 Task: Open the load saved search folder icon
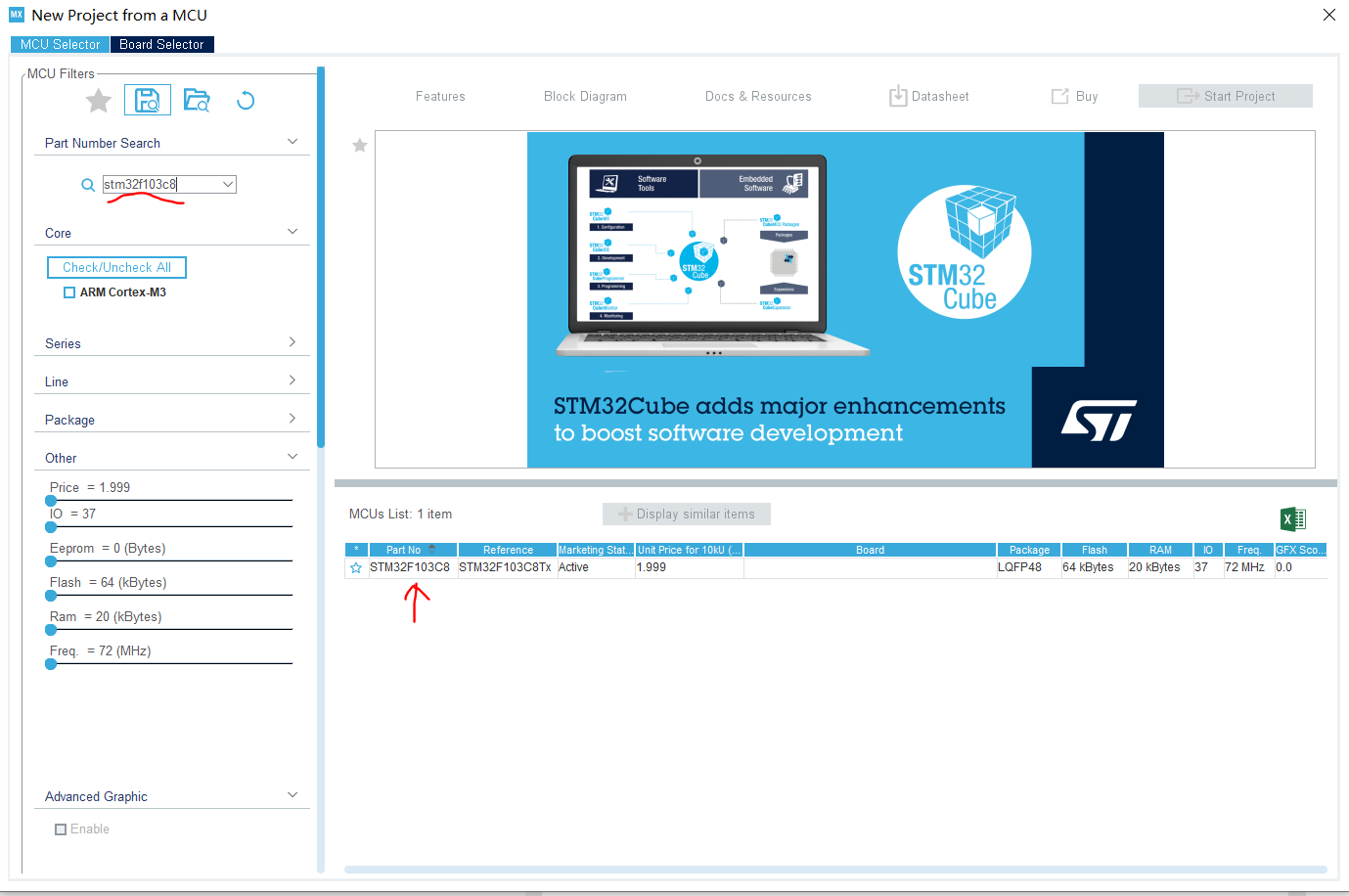(x=197, y=100)
